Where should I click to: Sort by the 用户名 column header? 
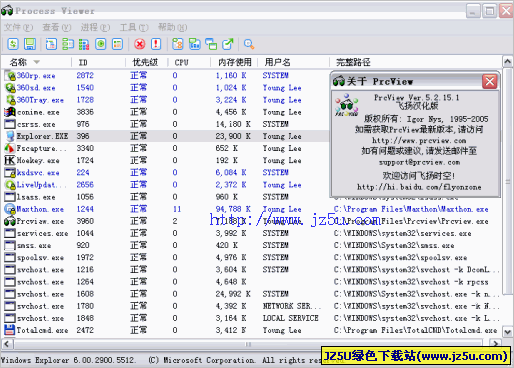(x=294, y=62)
